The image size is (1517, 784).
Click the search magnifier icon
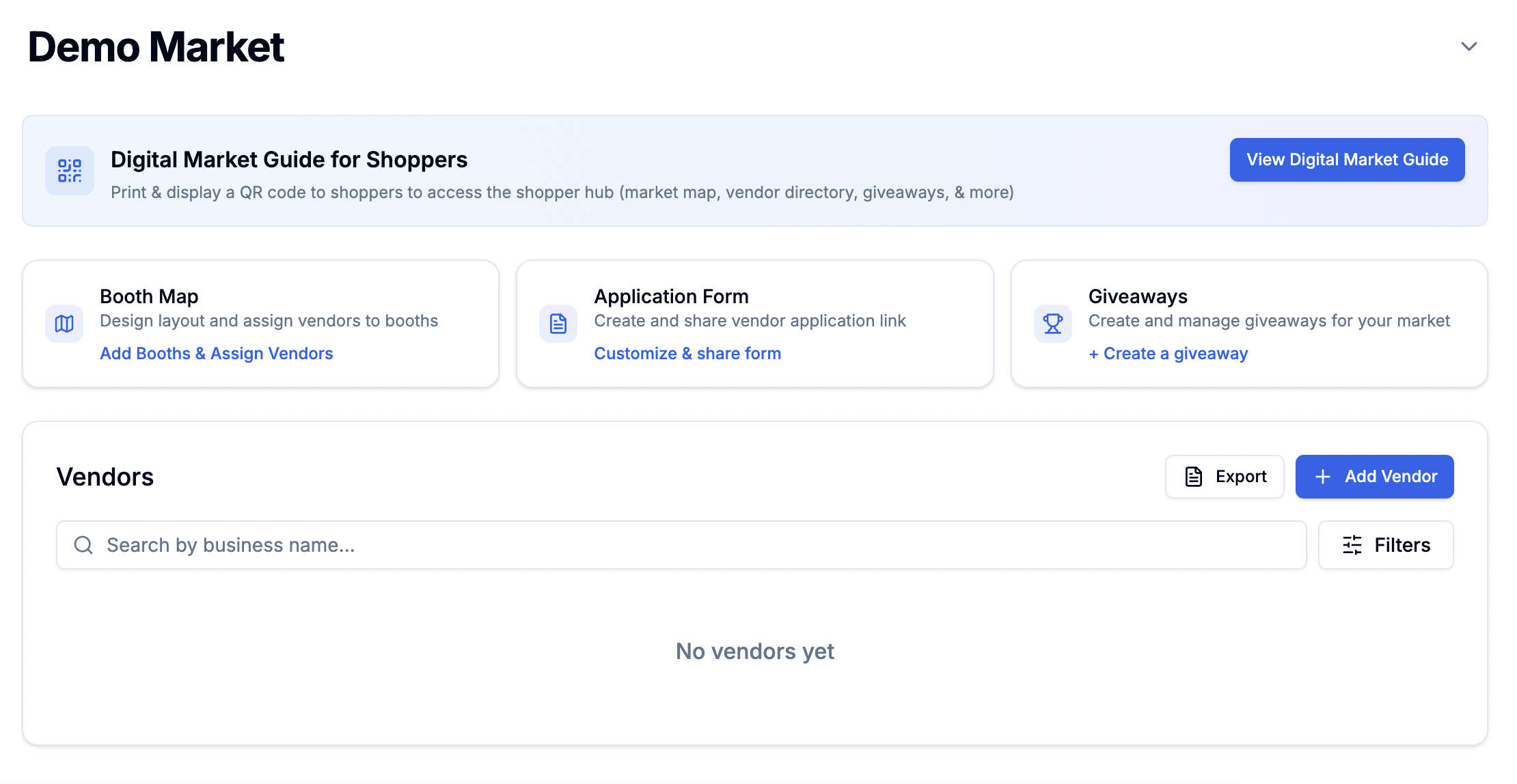click(83, 545)
